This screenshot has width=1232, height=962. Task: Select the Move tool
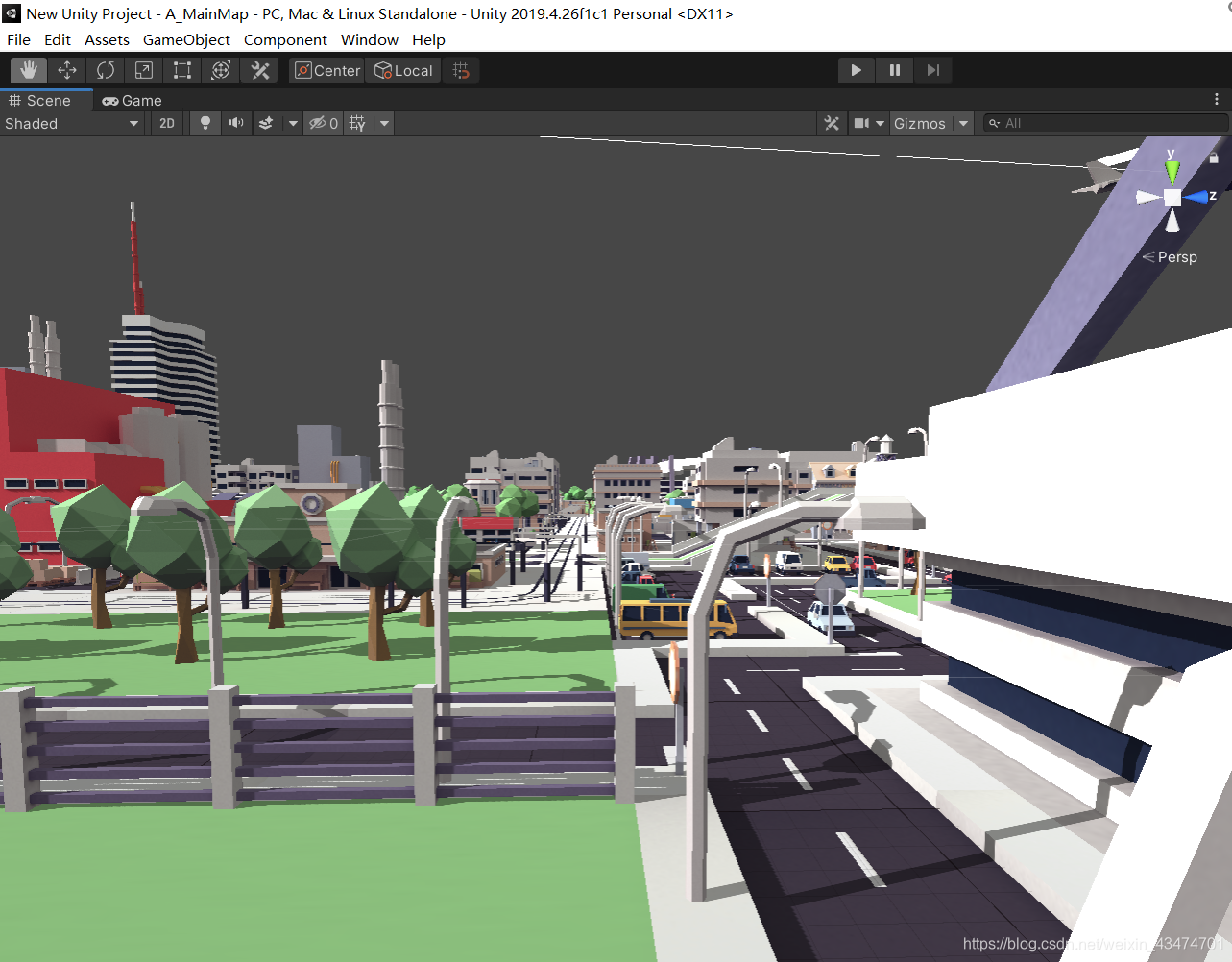[67, 70]
